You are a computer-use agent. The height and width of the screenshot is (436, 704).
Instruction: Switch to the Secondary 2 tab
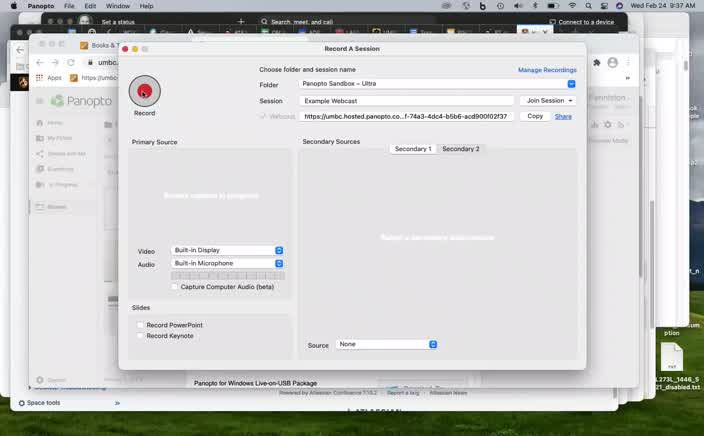tap(461, 149)
